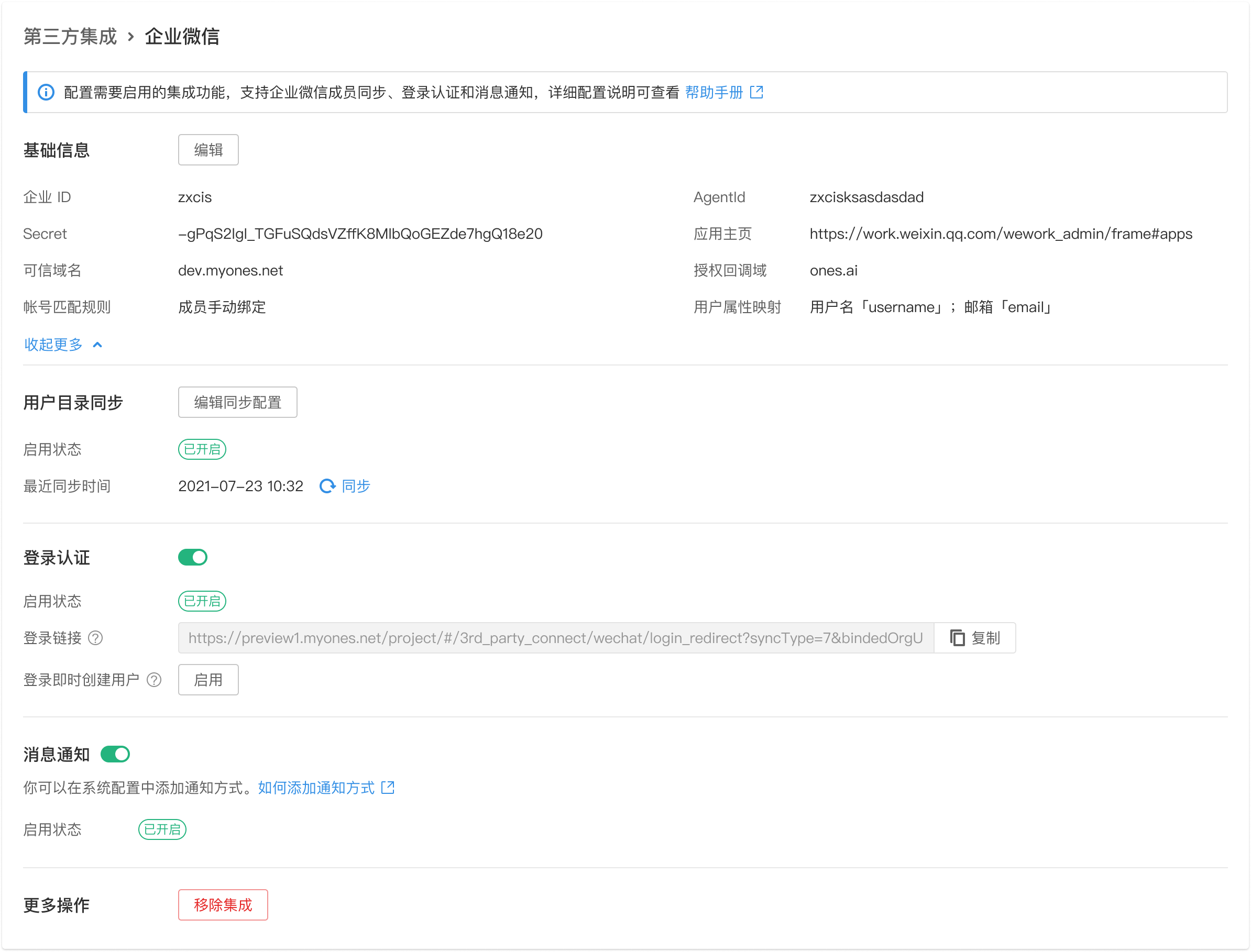
Task: Click the help icon beside 登录即时创建用户
Action: pyautogui.click(x=154, y=680)
